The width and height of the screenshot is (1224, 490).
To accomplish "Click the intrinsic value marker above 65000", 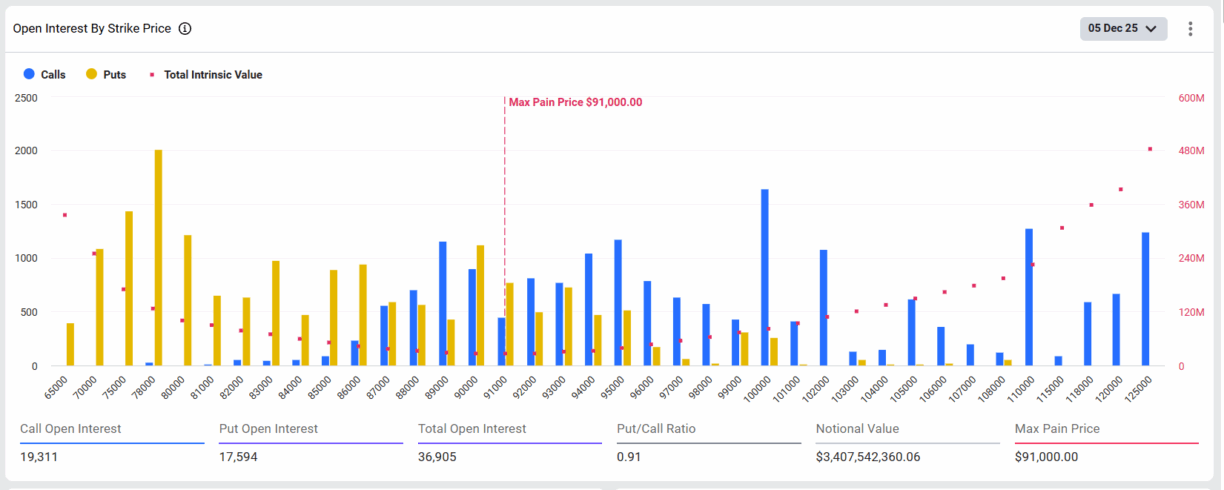I will point(65,215).
